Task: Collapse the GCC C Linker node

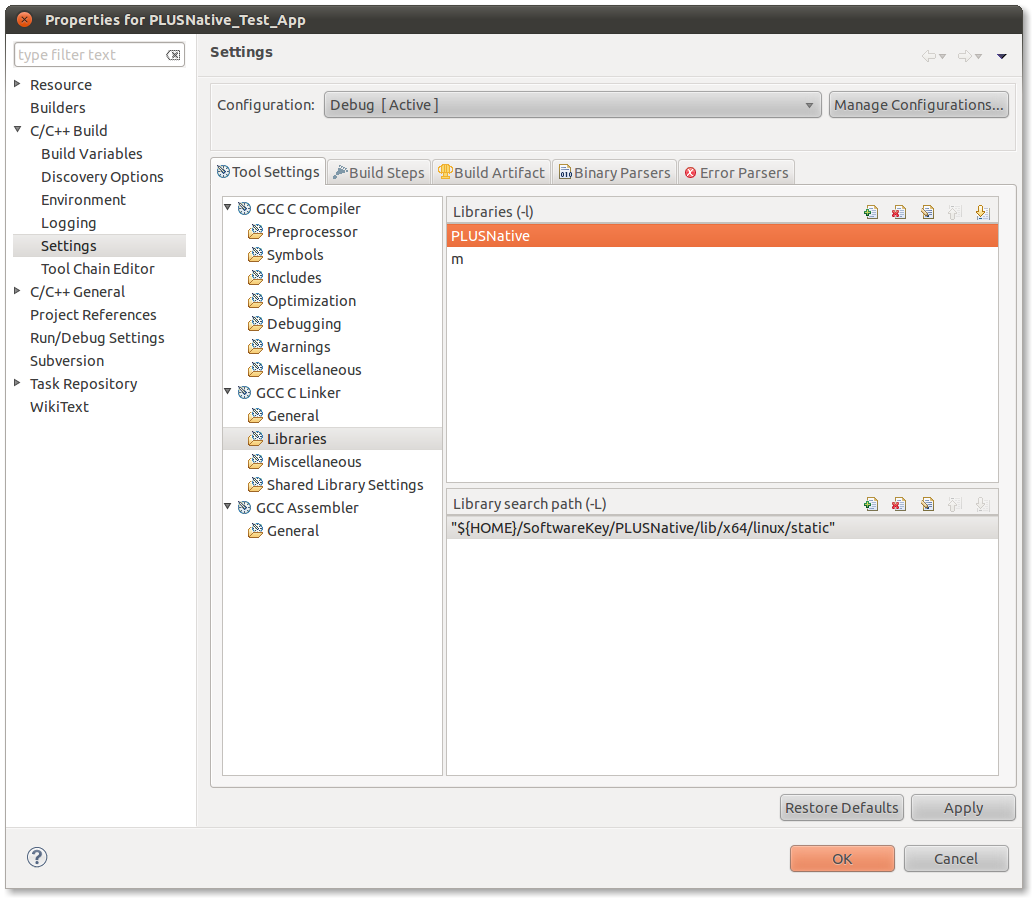Action: pos(228,391)
